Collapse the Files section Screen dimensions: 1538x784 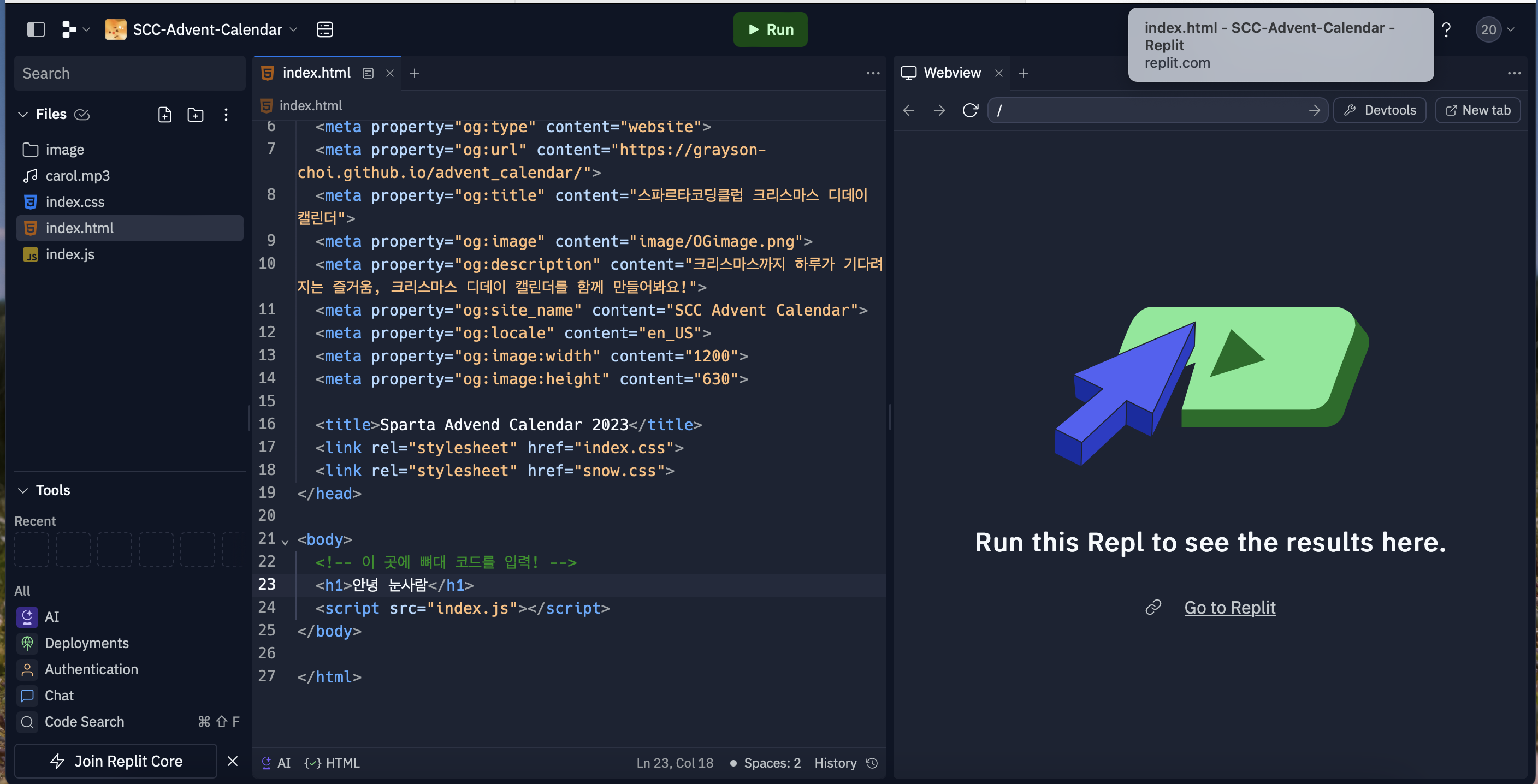[23, 114]
